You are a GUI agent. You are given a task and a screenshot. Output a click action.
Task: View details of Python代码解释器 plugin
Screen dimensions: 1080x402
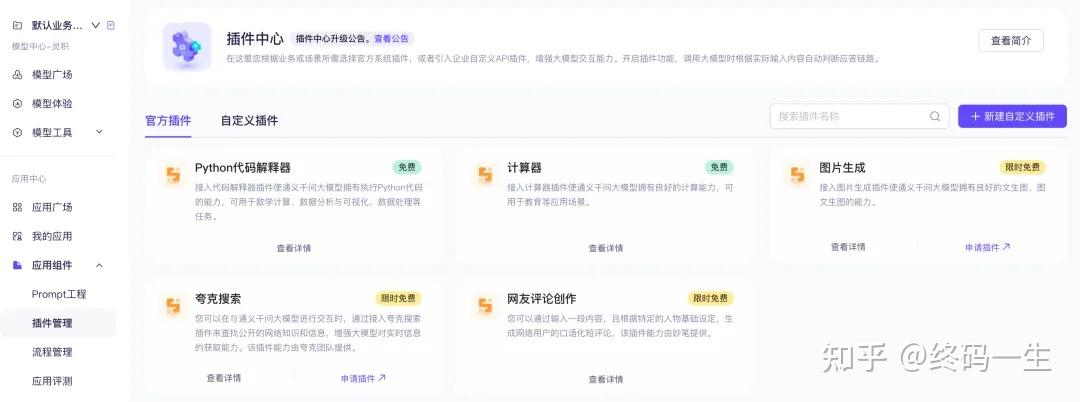[x=293, y=248]
